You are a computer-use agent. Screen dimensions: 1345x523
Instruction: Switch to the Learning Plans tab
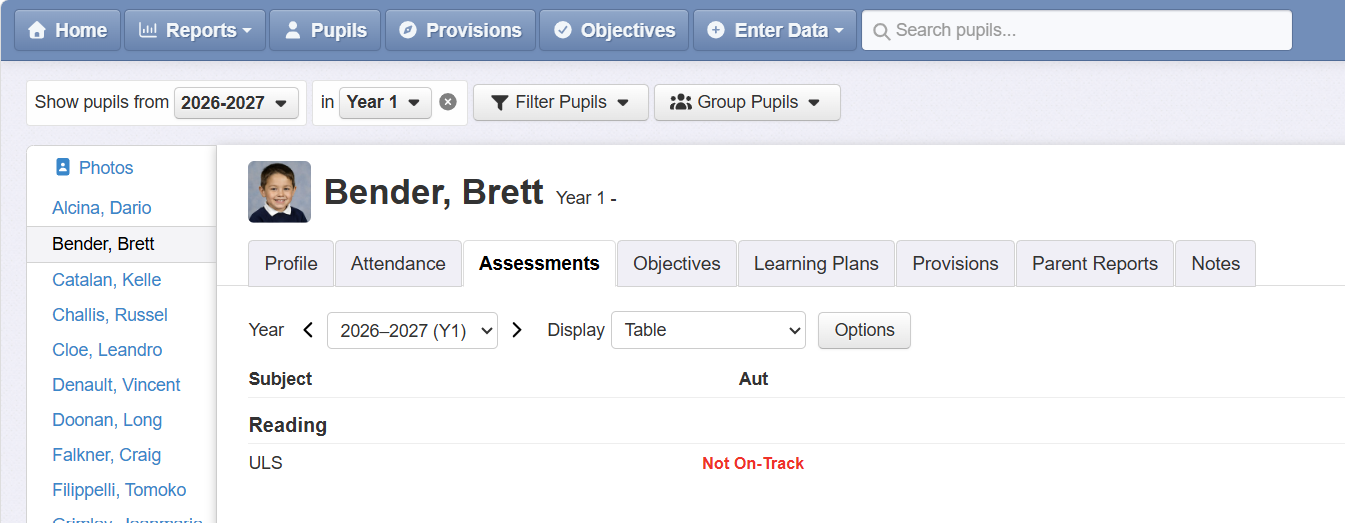pyautogui.click(x=816, y=264)
